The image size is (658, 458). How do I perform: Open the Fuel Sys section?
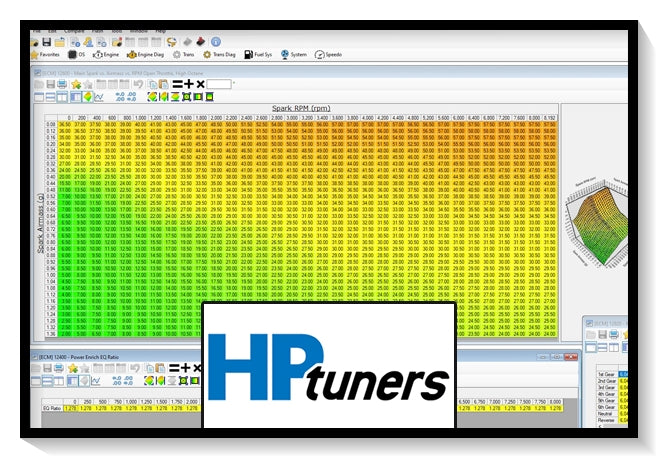click(258, 55)
